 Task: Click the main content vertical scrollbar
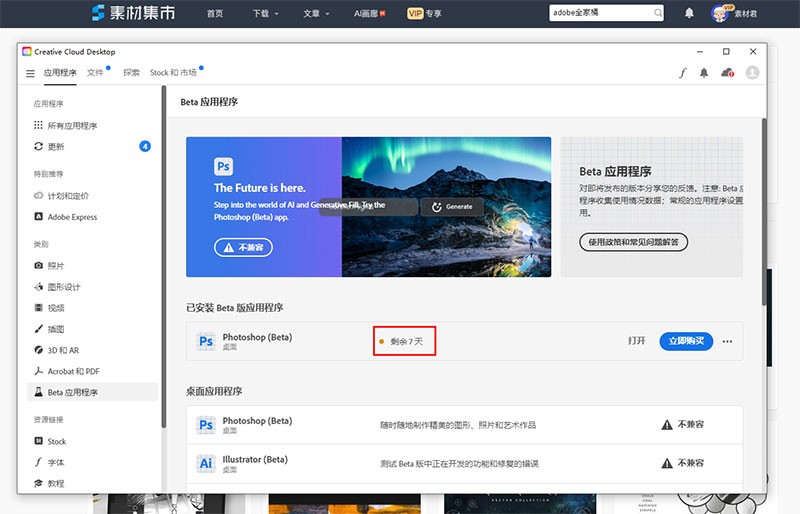click(764, 212)
